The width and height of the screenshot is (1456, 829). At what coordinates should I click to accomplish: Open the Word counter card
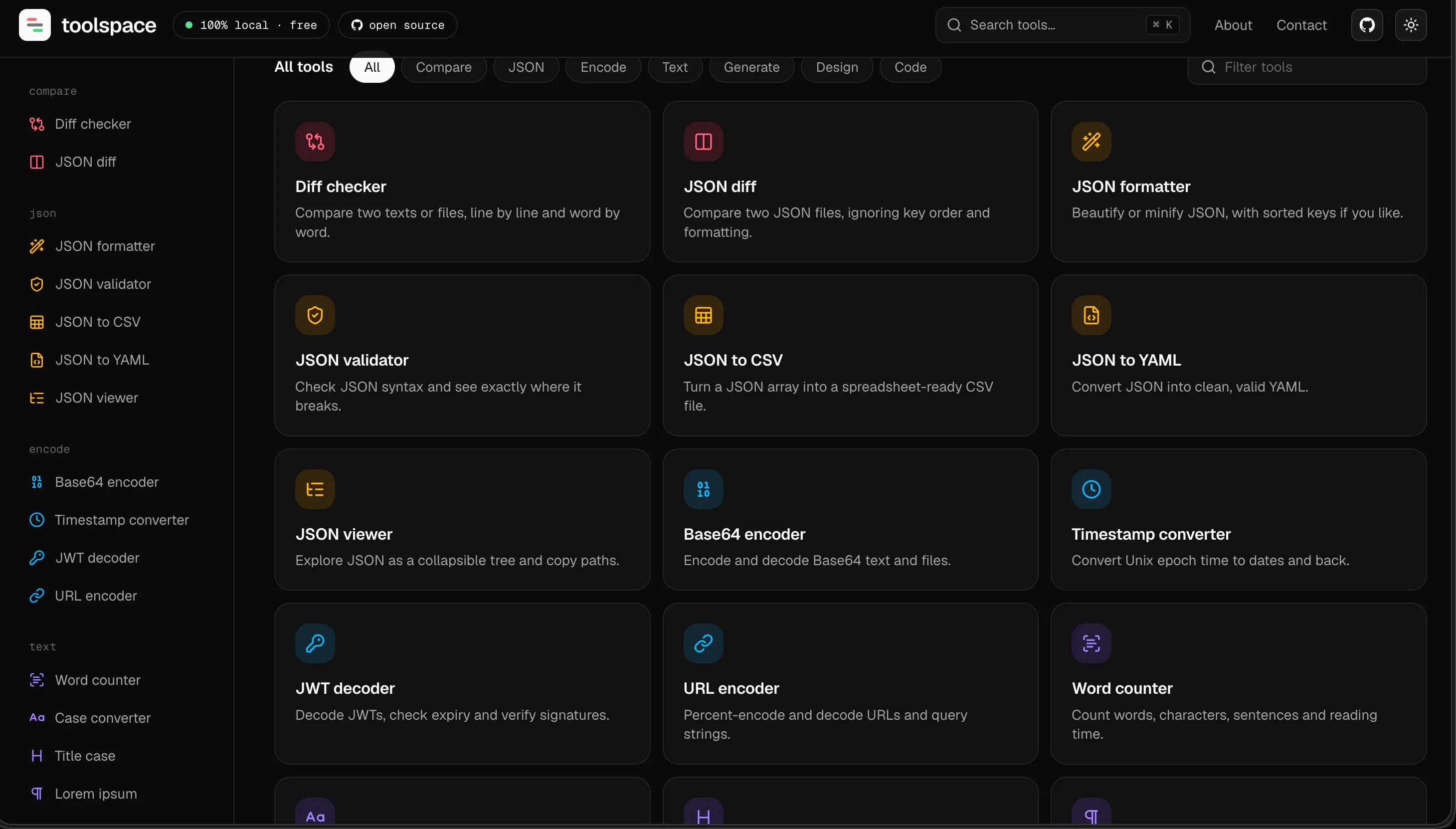pos(1239,683)
